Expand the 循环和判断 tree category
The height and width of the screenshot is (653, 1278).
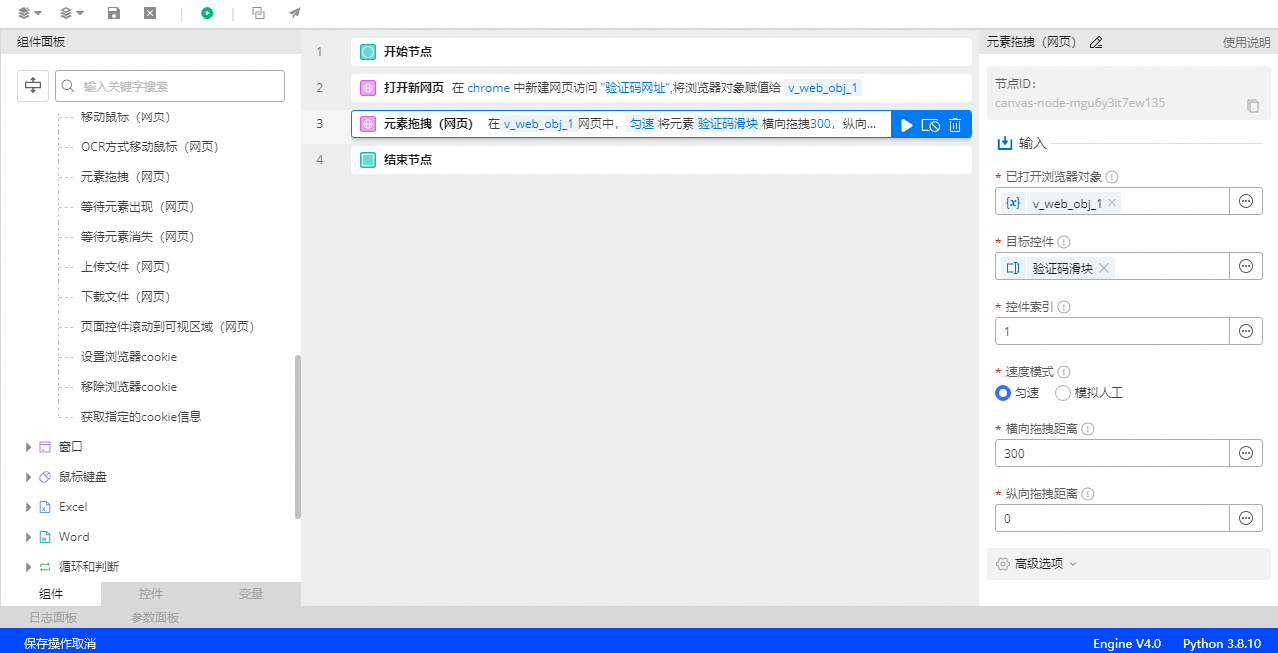pyautogui.click(x=28, y=567)
